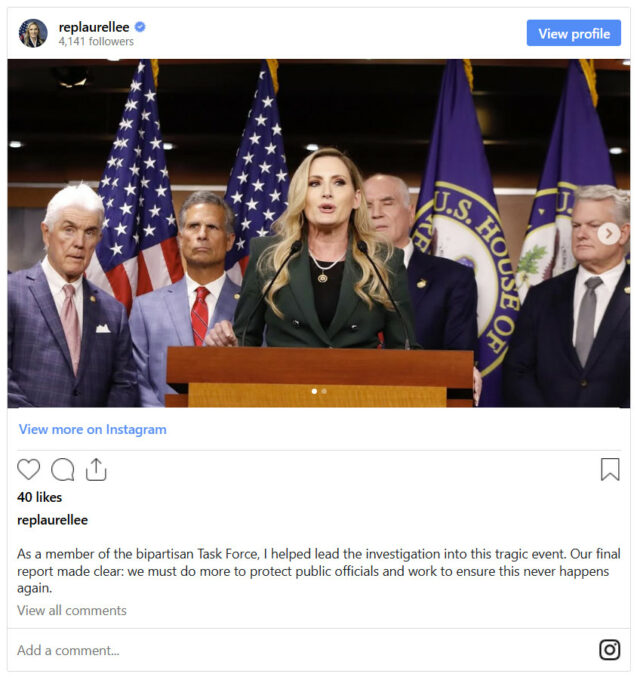Viewport: 640px width, 680px height.
Task: Click the View profile button
Action: pos(574,33)
